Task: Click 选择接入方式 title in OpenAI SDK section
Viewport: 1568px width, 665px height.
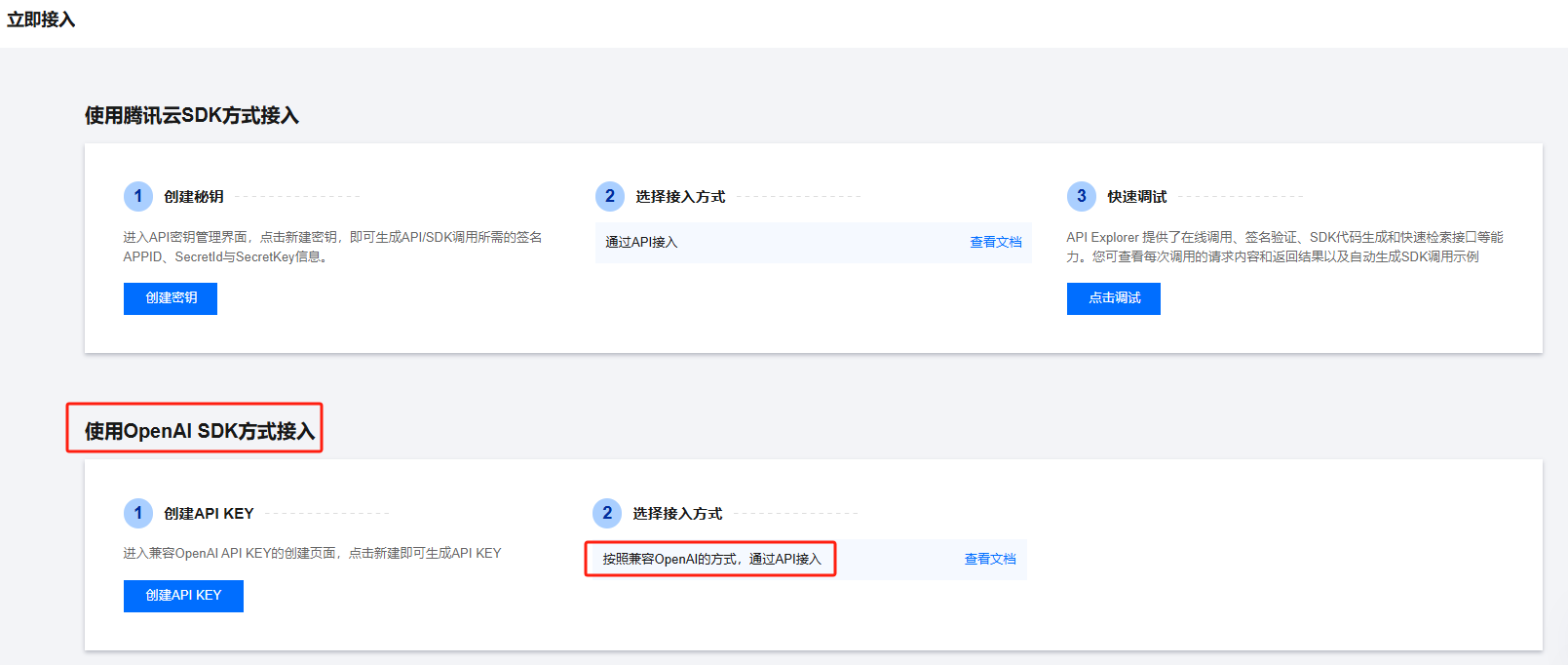Action: 677,513
